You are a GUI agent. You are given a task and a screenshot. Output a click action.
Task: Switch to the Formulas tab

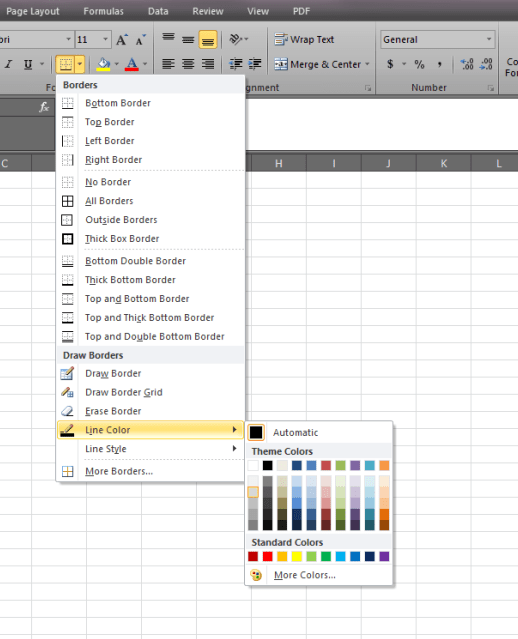[104, 11]
